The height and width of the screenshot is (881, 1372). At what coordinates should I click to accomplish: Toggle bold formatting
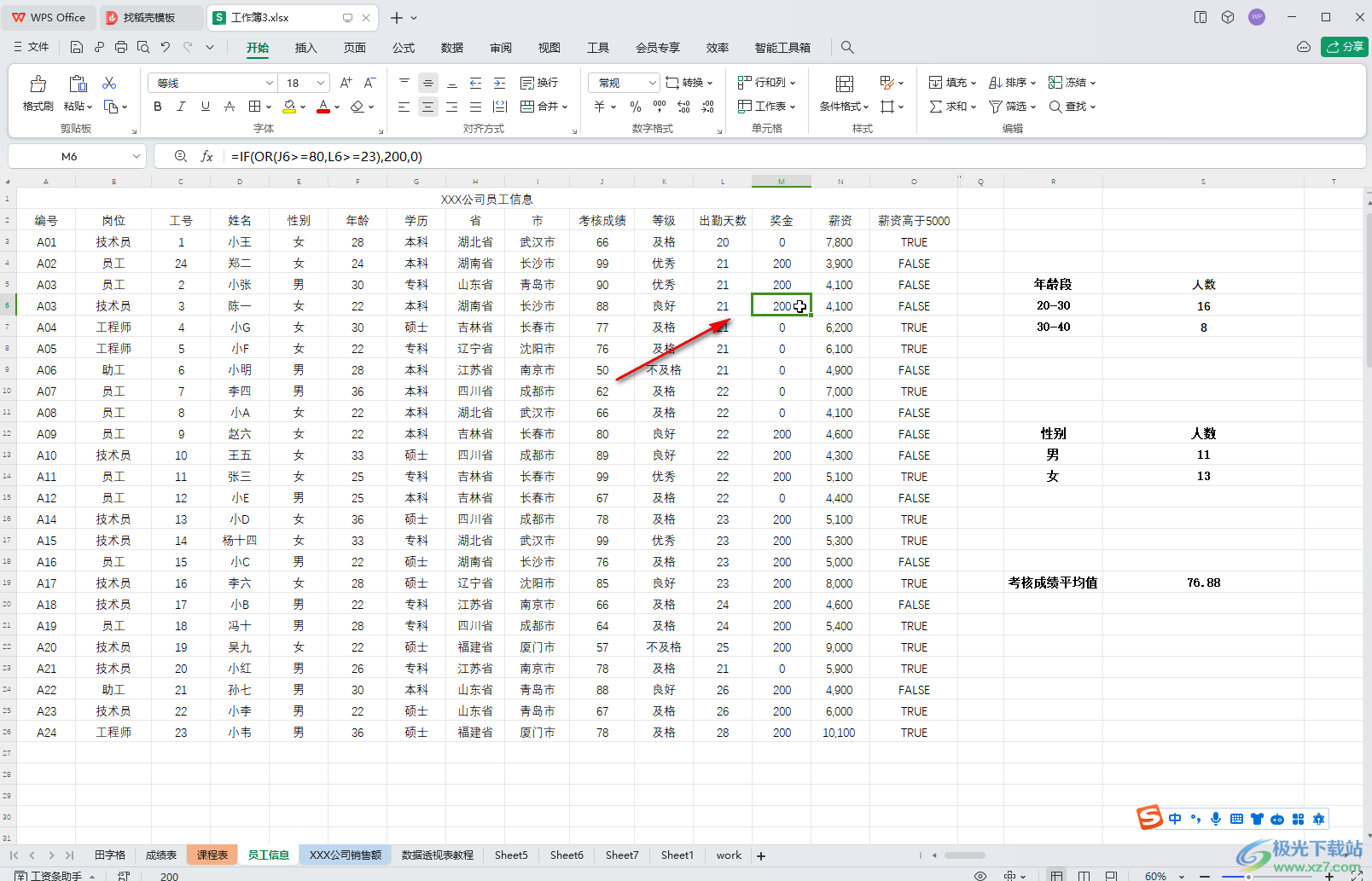pos(157,107)
